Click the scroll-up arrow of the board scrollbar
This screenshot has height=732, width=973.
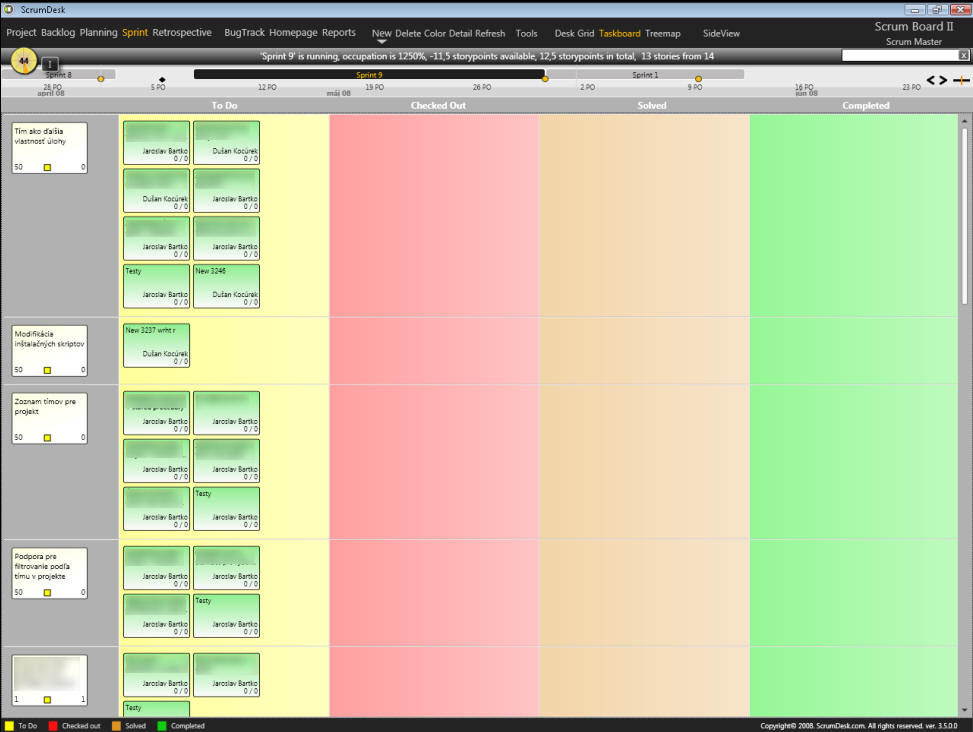point(964,120)
